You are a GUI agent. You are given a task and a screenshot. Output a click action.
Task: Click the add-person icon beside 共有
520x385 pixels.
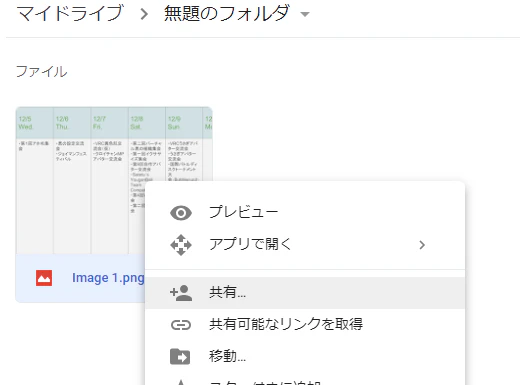[181, 293]
